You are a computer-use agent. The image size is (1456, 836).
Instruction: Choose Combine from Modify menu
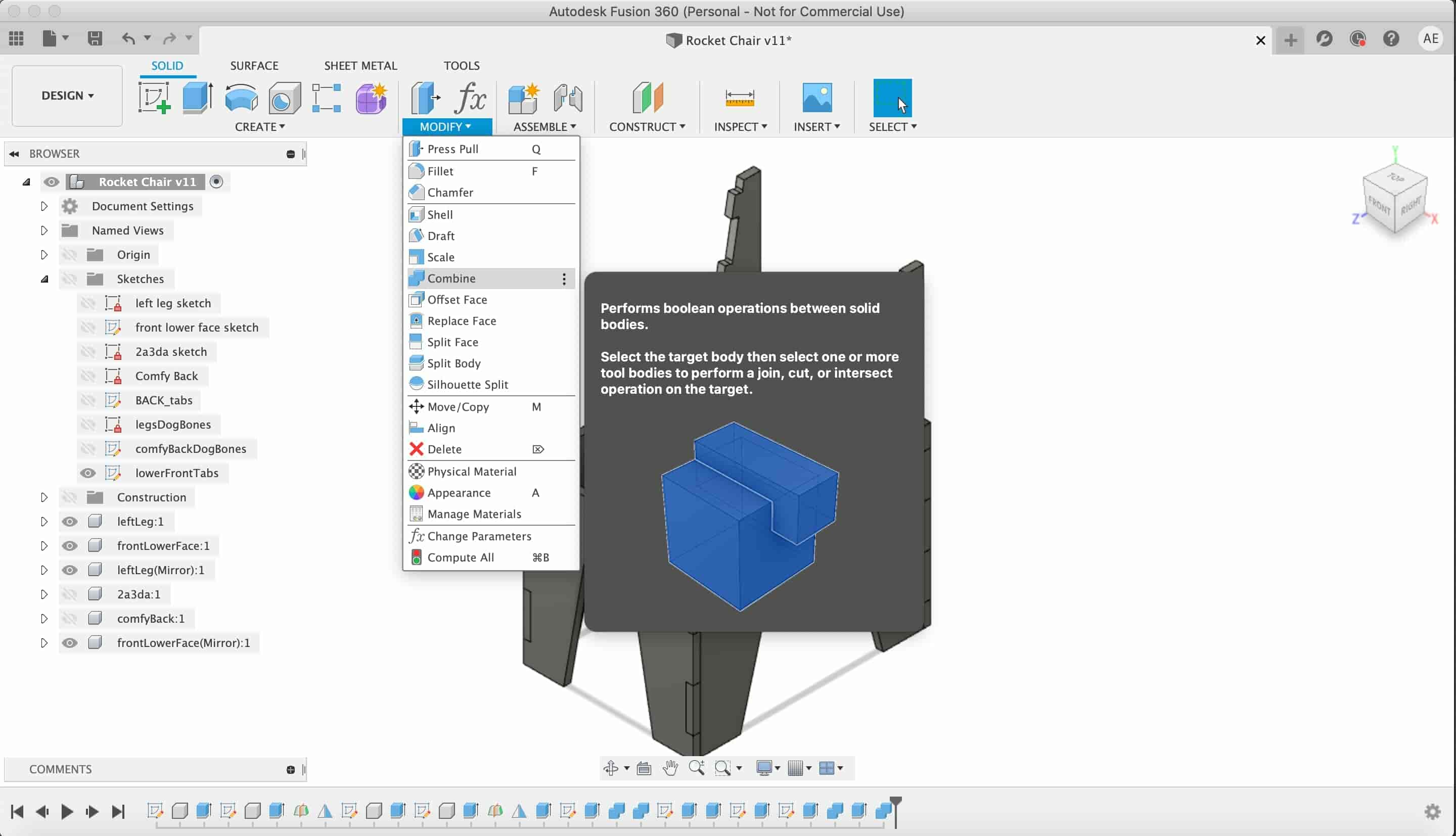[491, 278]
